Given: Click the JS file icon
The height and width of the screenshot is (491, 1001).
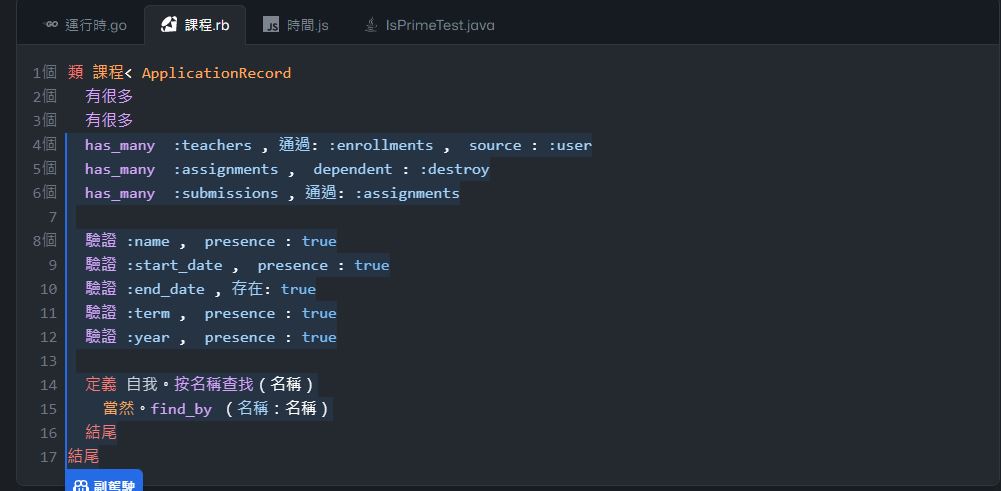Looking at the screenshot, I should click(x=271, y=25).
